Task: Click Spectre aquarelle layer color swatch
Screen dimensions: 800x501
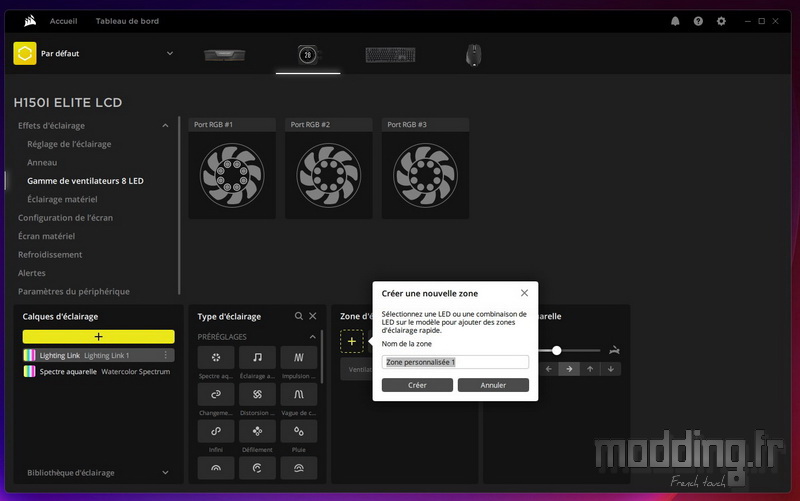Action: click(x=30, y=371)
